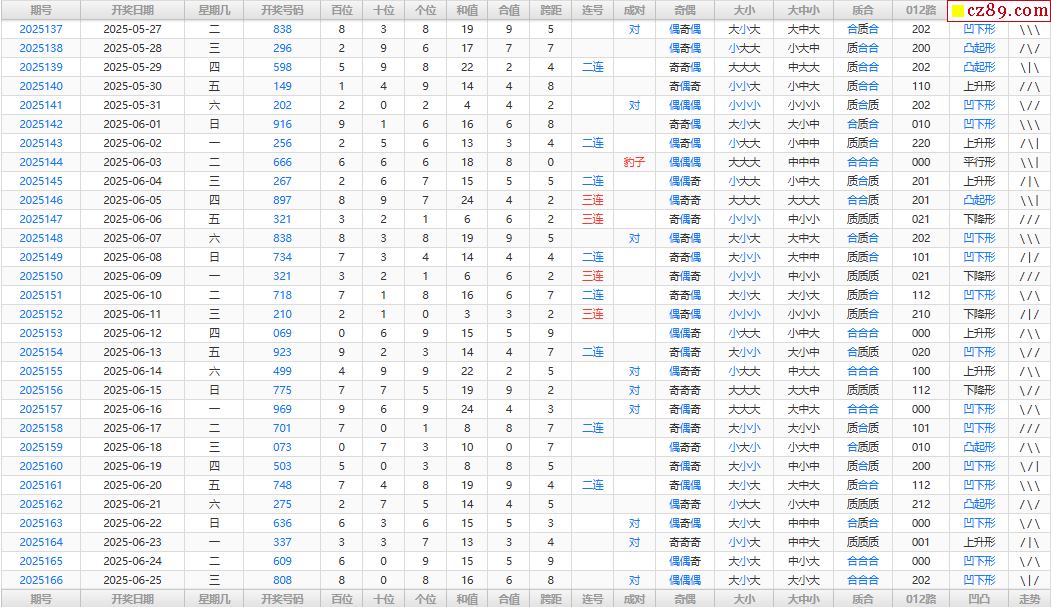Click winning number 069 link
The height and width of the screenshot is (607, 1051).
282,333
